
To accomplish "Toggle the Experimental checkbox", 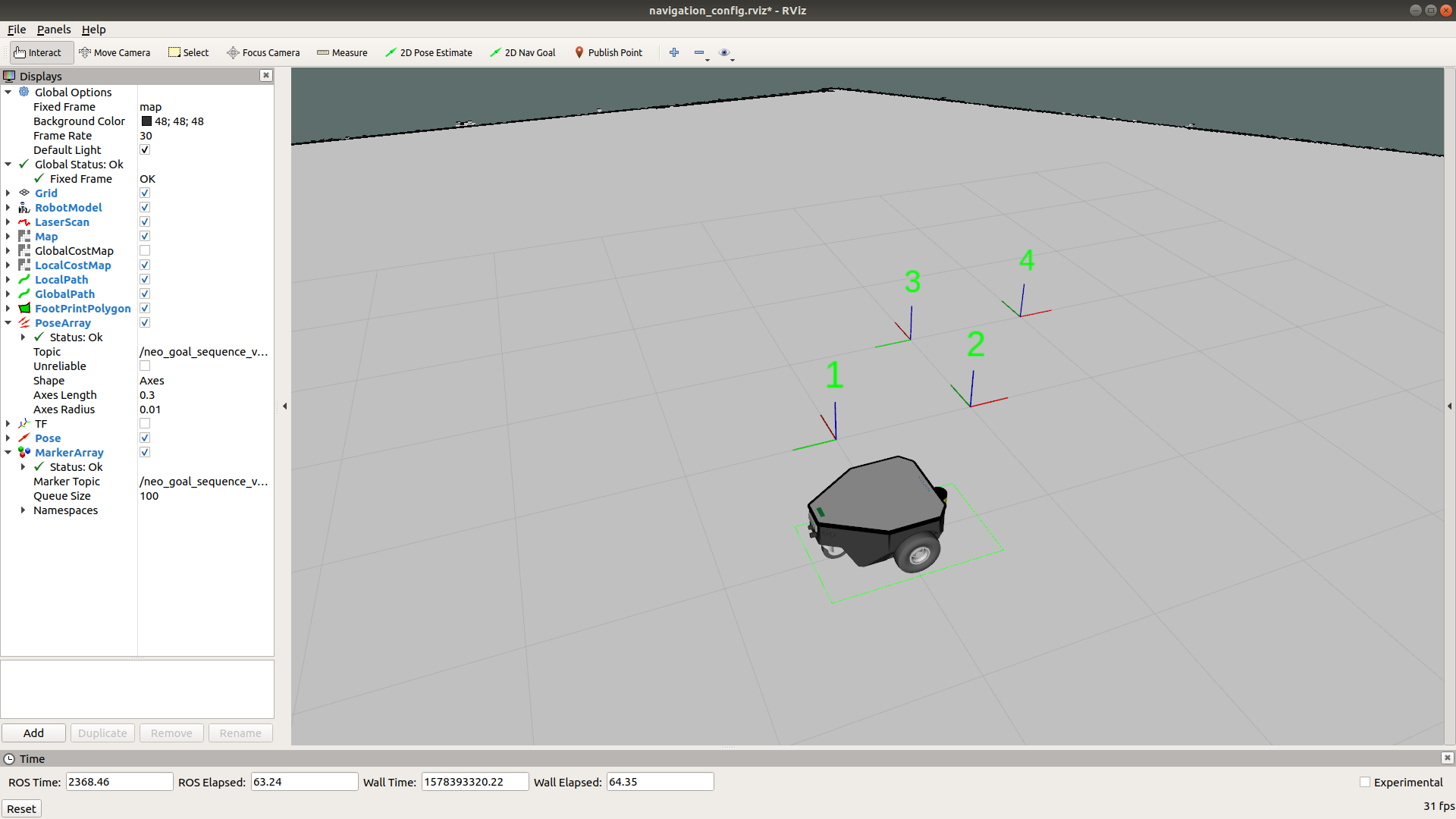I will pyautogui.click(x=1365, y=782).
